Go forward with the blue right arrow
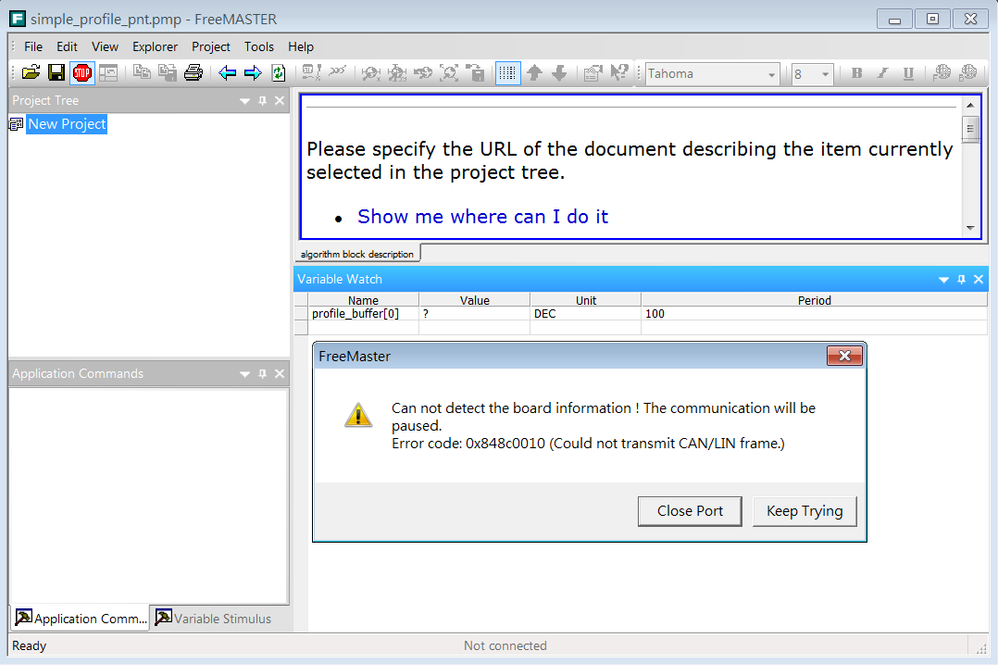This screenshot has height=665, width=998. pyautogui.click(x=253, y=73)
